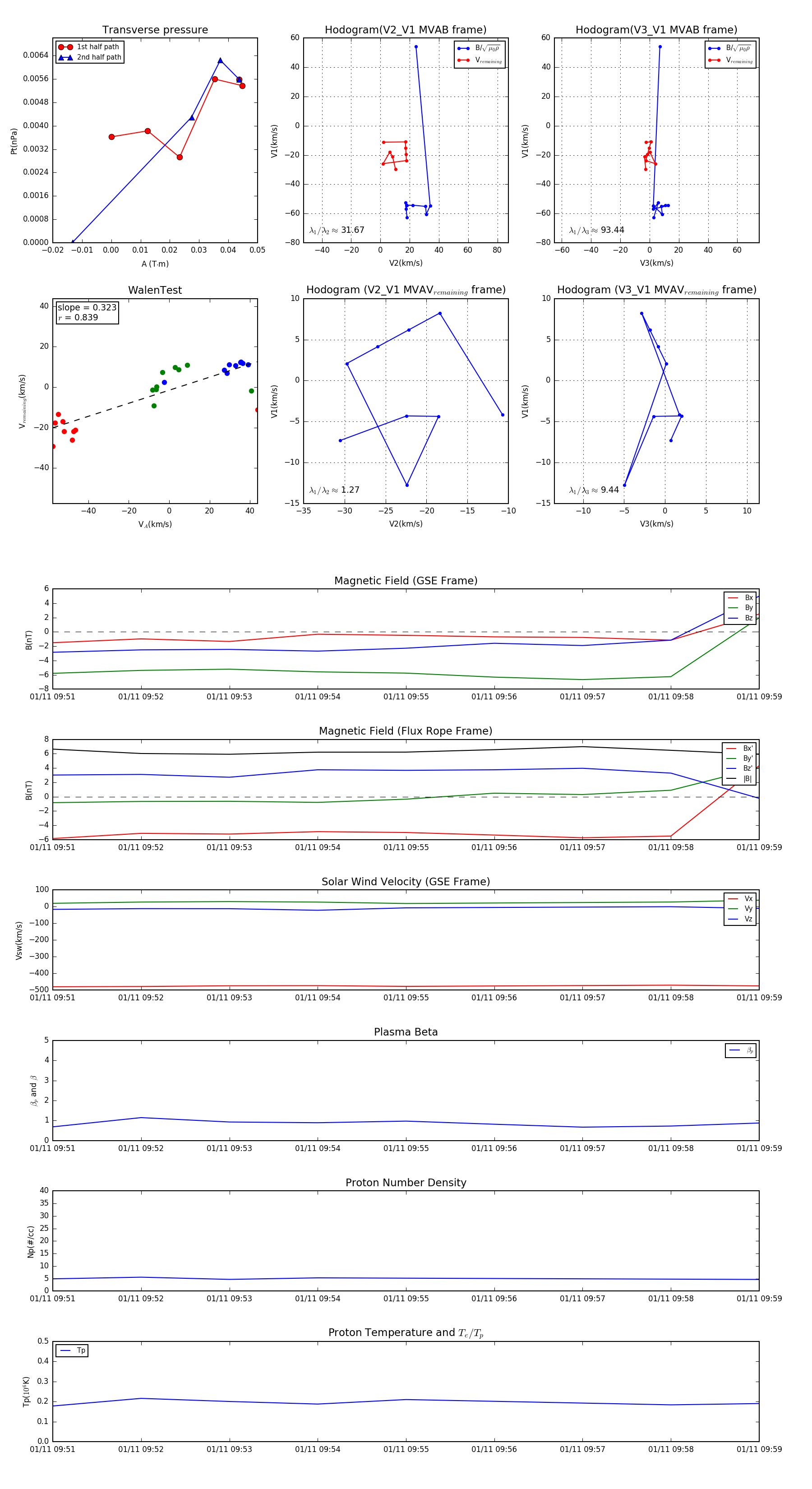Click the 'A (T·m)' x-axis label
Viewport: 812px width, 1489px height.
click(155, 264)
